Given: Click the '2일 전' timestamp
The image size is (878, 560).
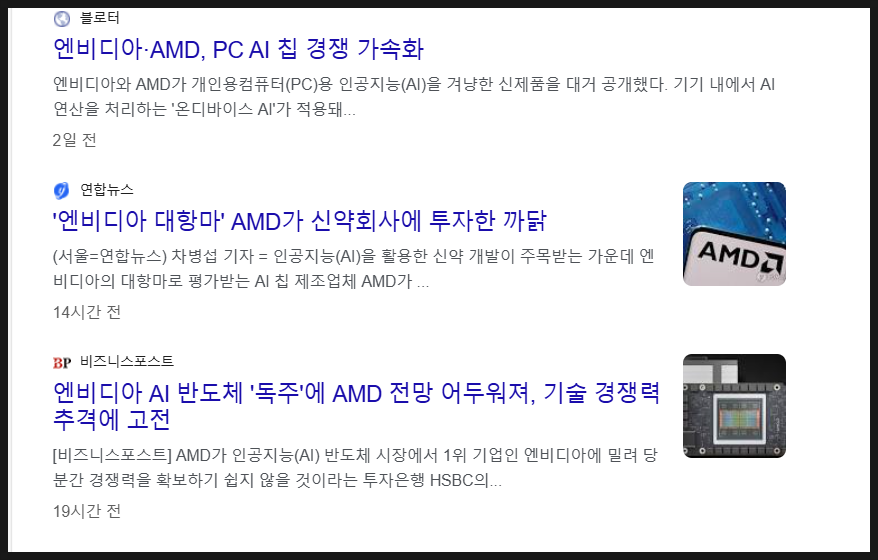Looking at the screenshot, I should (74, 140).
